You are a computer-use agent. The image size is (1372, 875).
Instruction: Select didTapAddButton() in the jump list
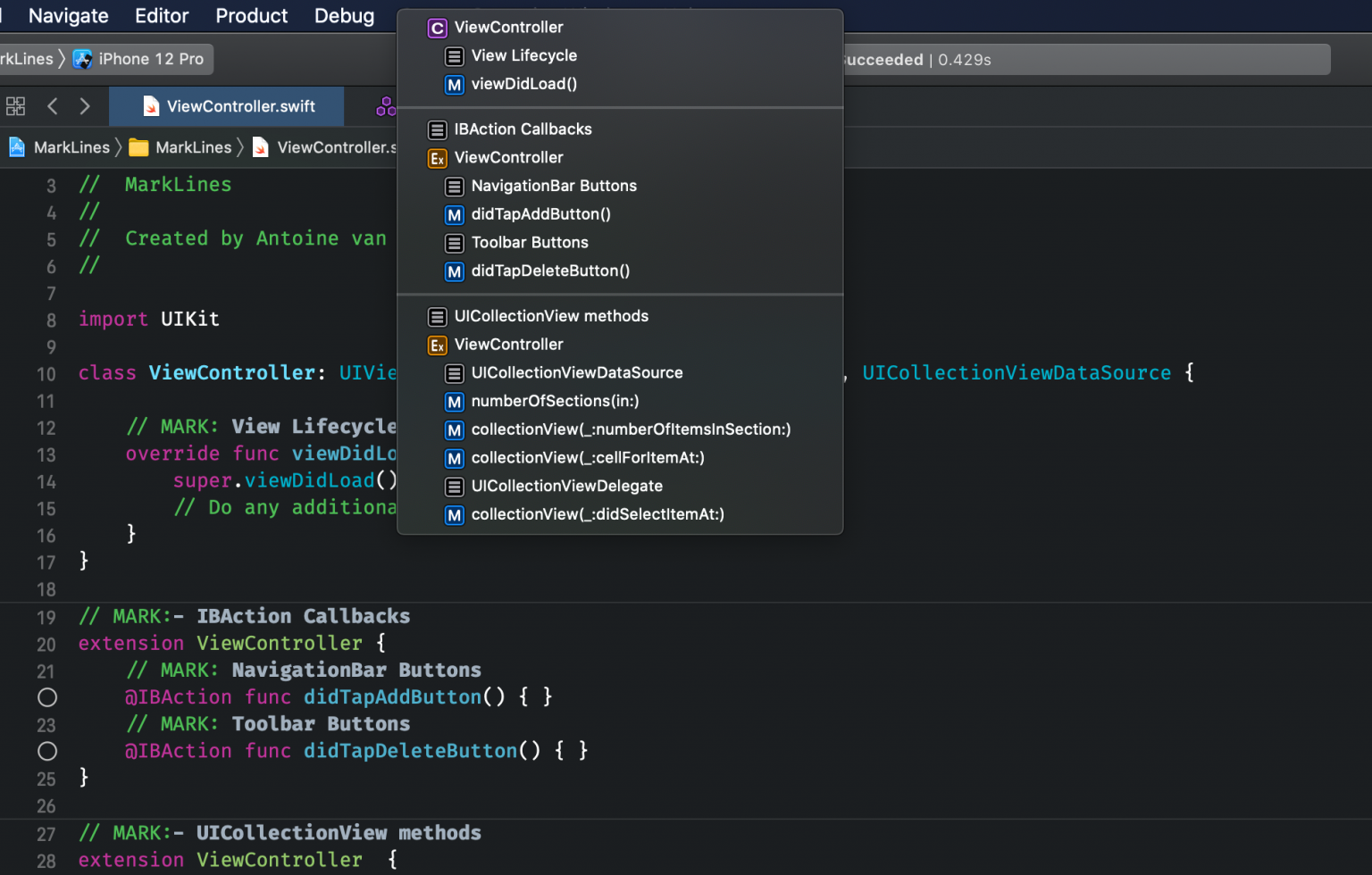[540, 214]
